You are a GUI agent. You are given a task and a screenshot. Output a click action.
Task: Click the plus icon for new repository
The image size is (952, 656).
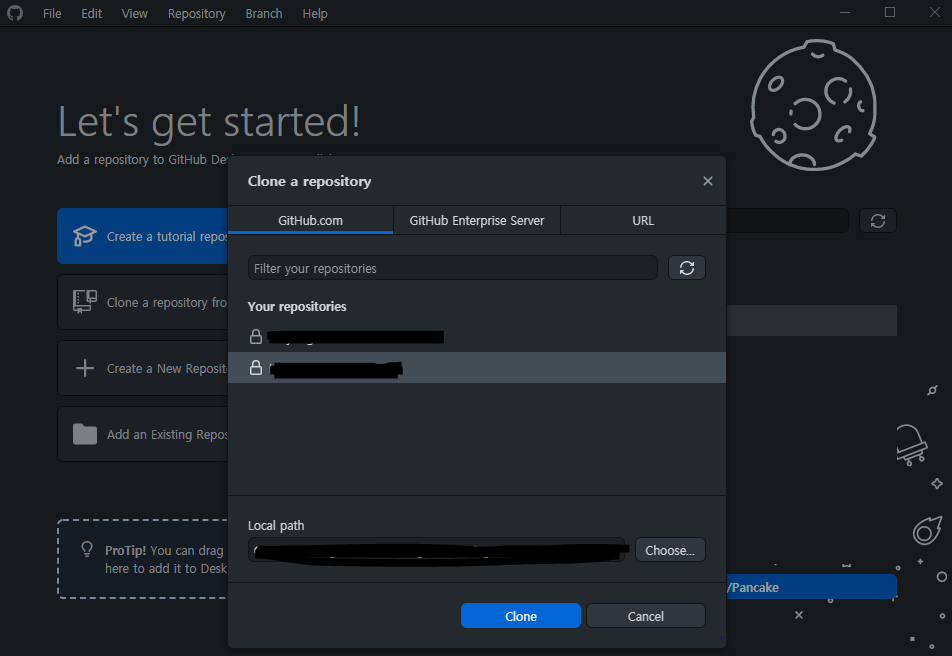[x=84, y=368]
